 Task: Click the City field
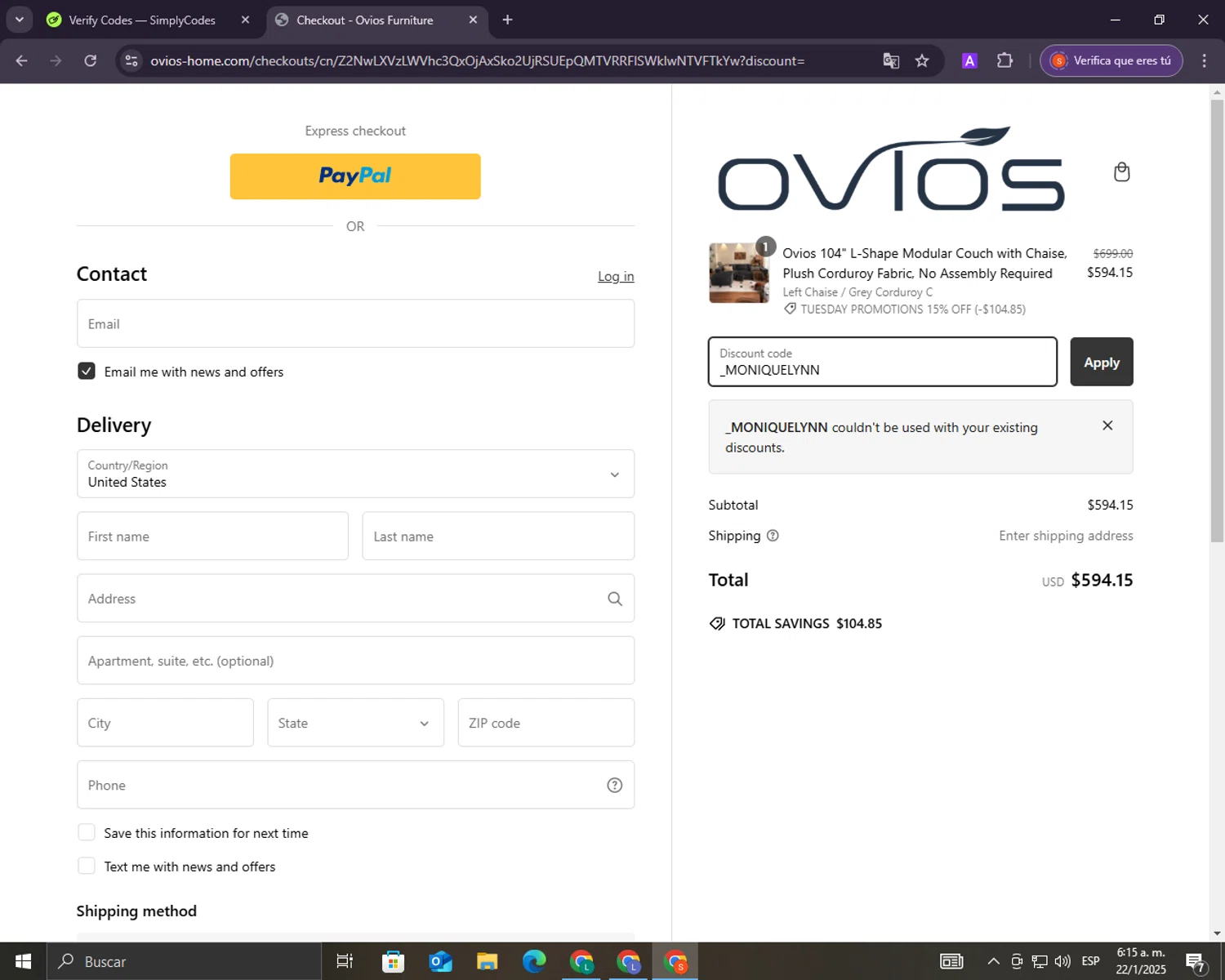click(165, 723)
